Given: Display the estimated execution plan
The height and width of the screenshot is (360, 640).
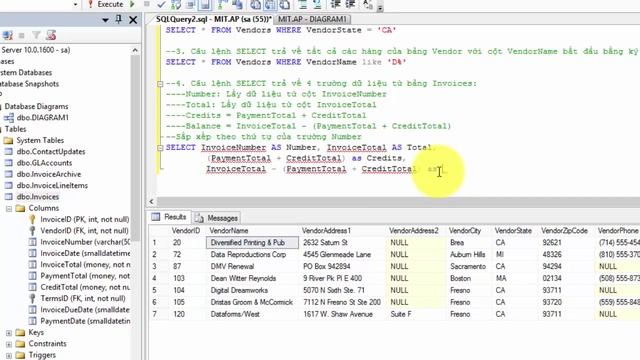Looking at the screenshot, I should coord(176,4).
